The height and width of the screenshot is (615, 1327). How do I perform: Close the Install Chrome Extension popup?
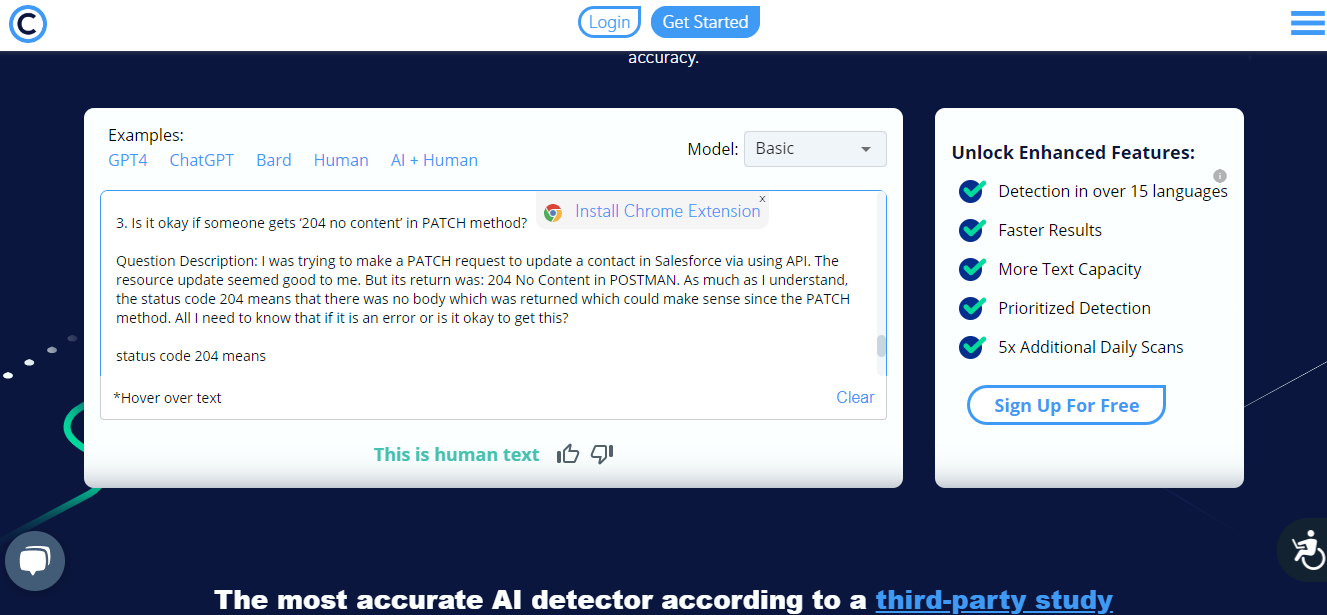(761, 199)
